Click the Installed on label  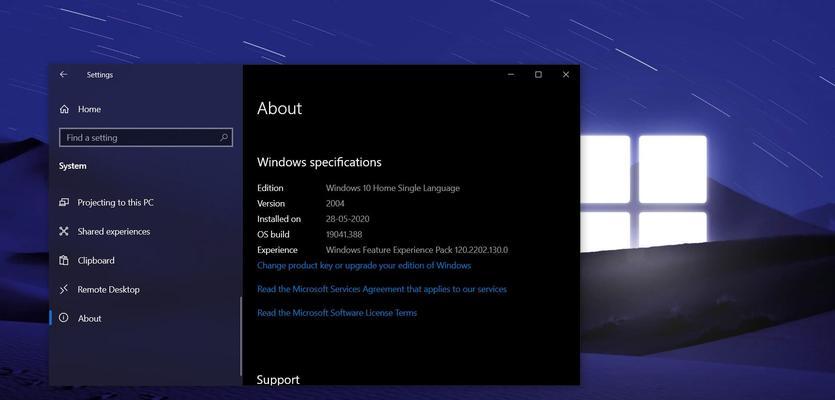tap(279, 219)
